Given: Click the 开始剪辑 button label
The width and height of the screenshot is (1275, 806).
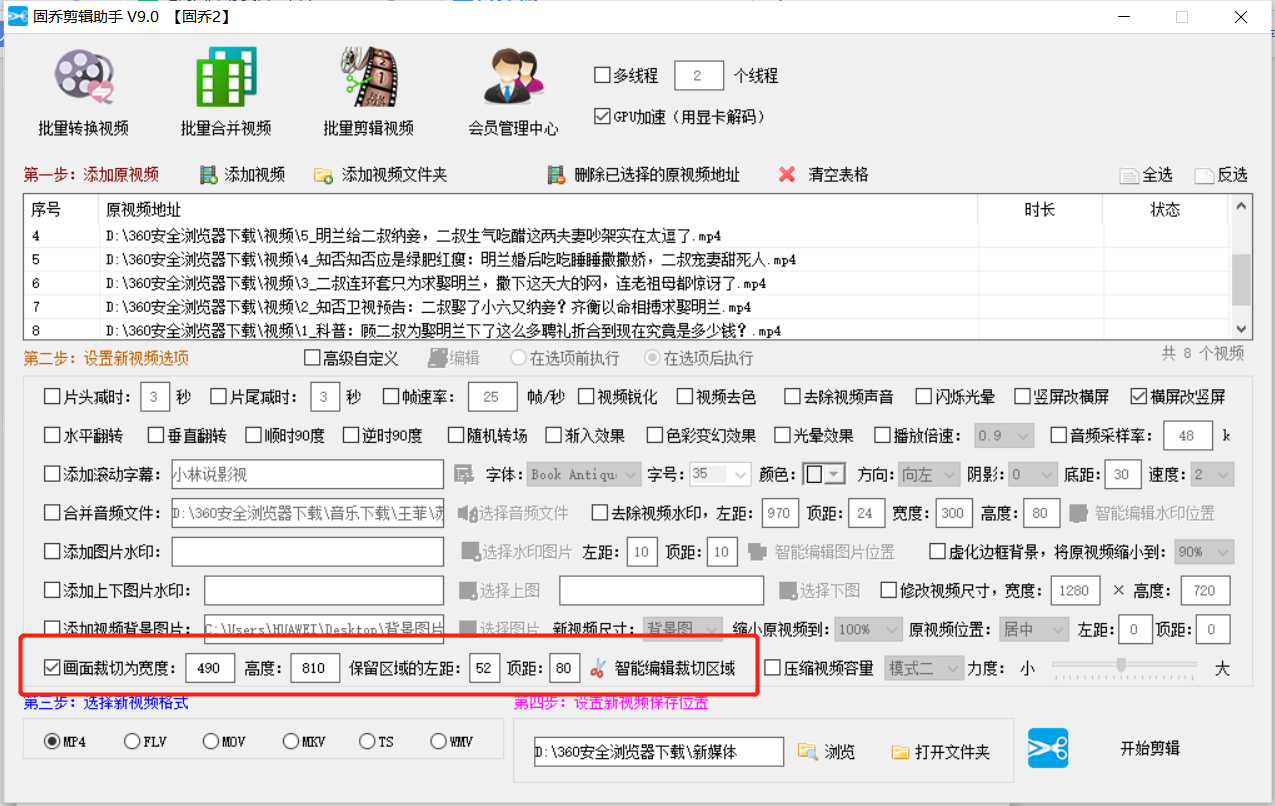Looking at the screenshot, I should click(x=1149, y=749).
